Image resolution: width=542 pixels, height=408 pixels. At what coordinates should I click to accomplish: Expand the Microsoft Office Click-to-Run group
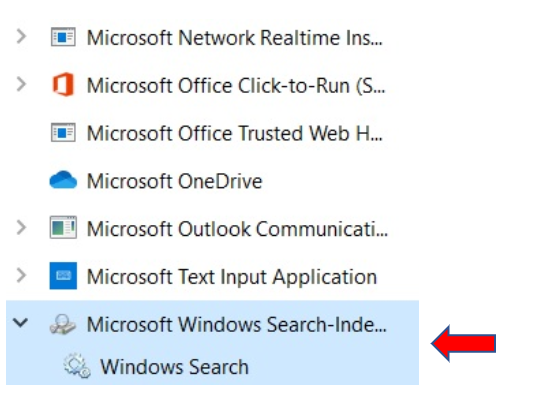pos(21,84)
